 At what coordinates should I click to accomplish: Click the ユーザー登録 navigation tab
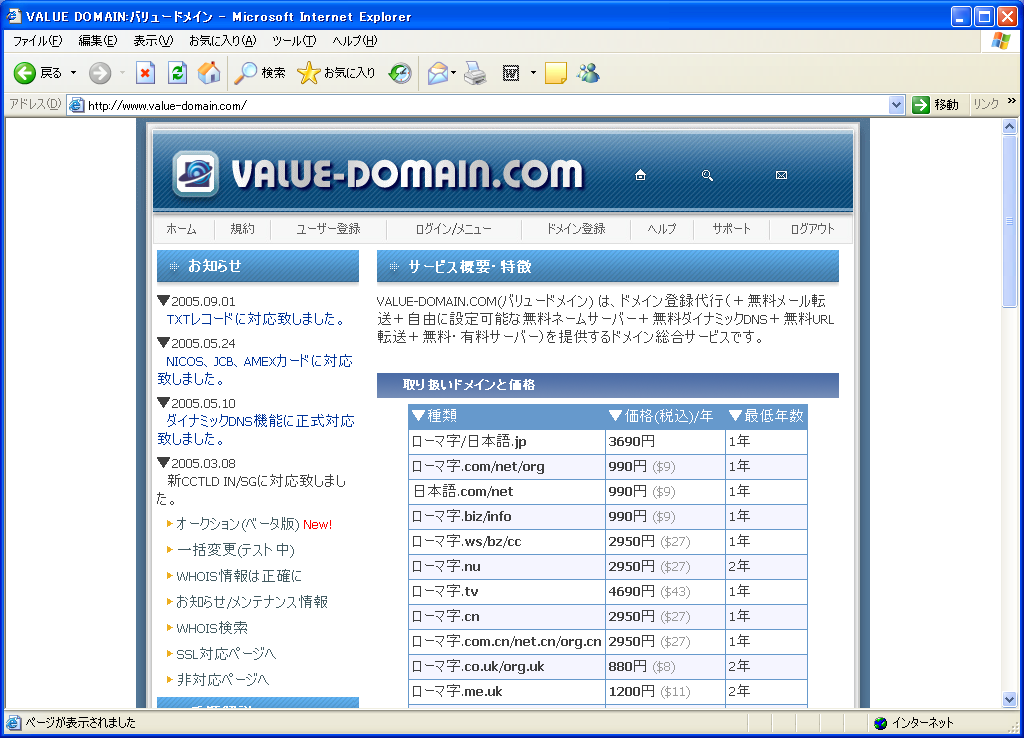(x=328, y=229)
